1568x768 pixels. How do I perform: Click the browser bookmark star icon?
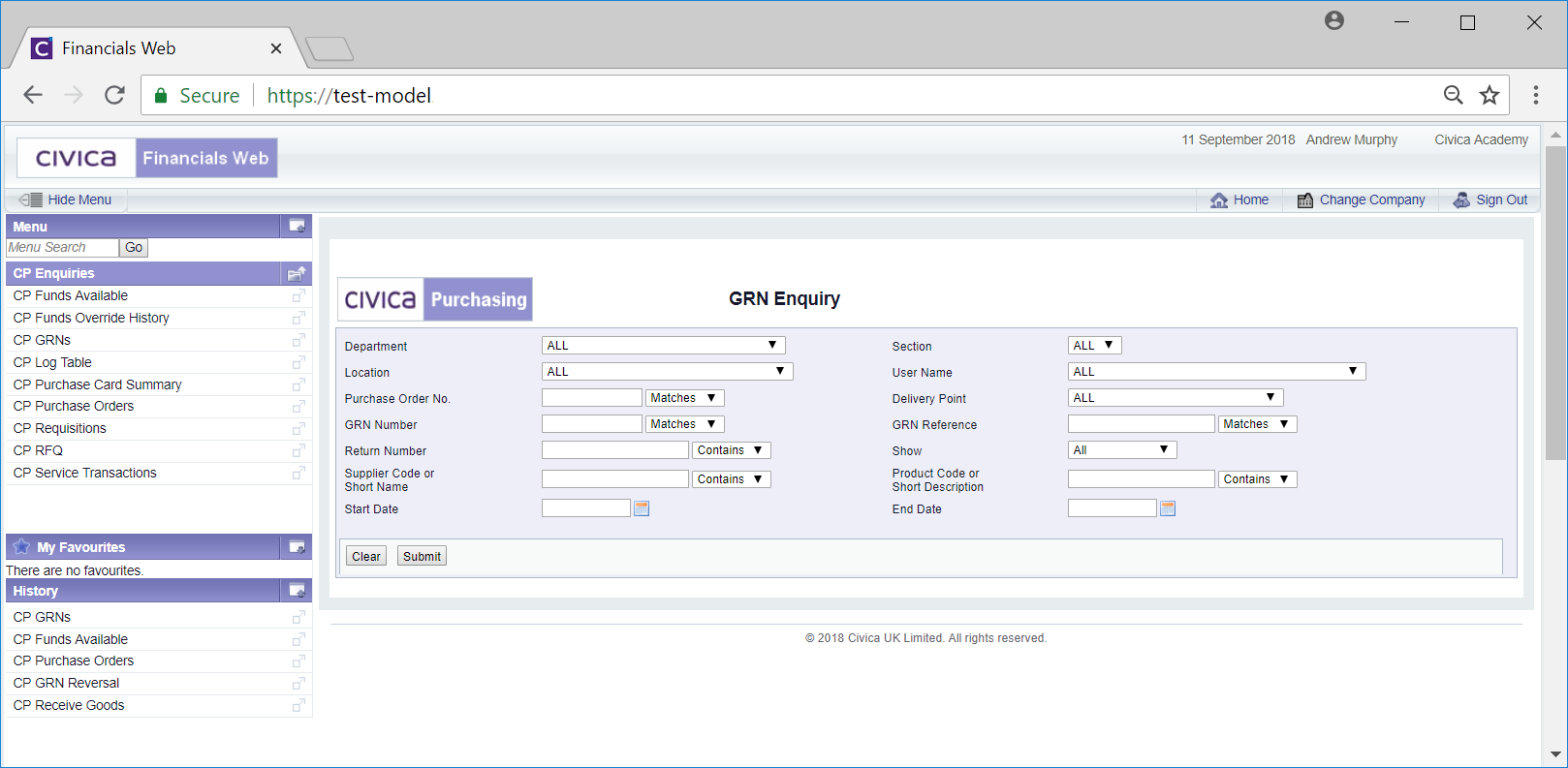click(x=1490, y=95)
